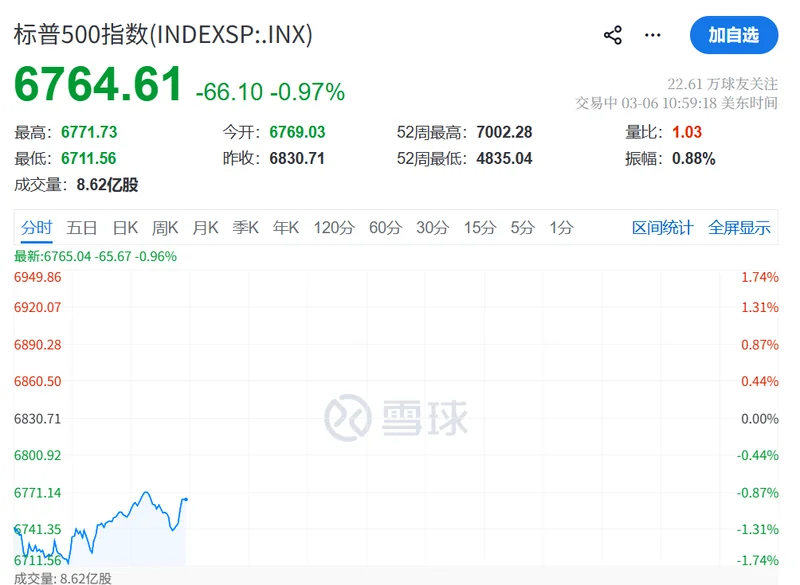Click the 全屏显示 fullscreen link
This screenshot has height=585, width=800.
click(x=740, y=227)
